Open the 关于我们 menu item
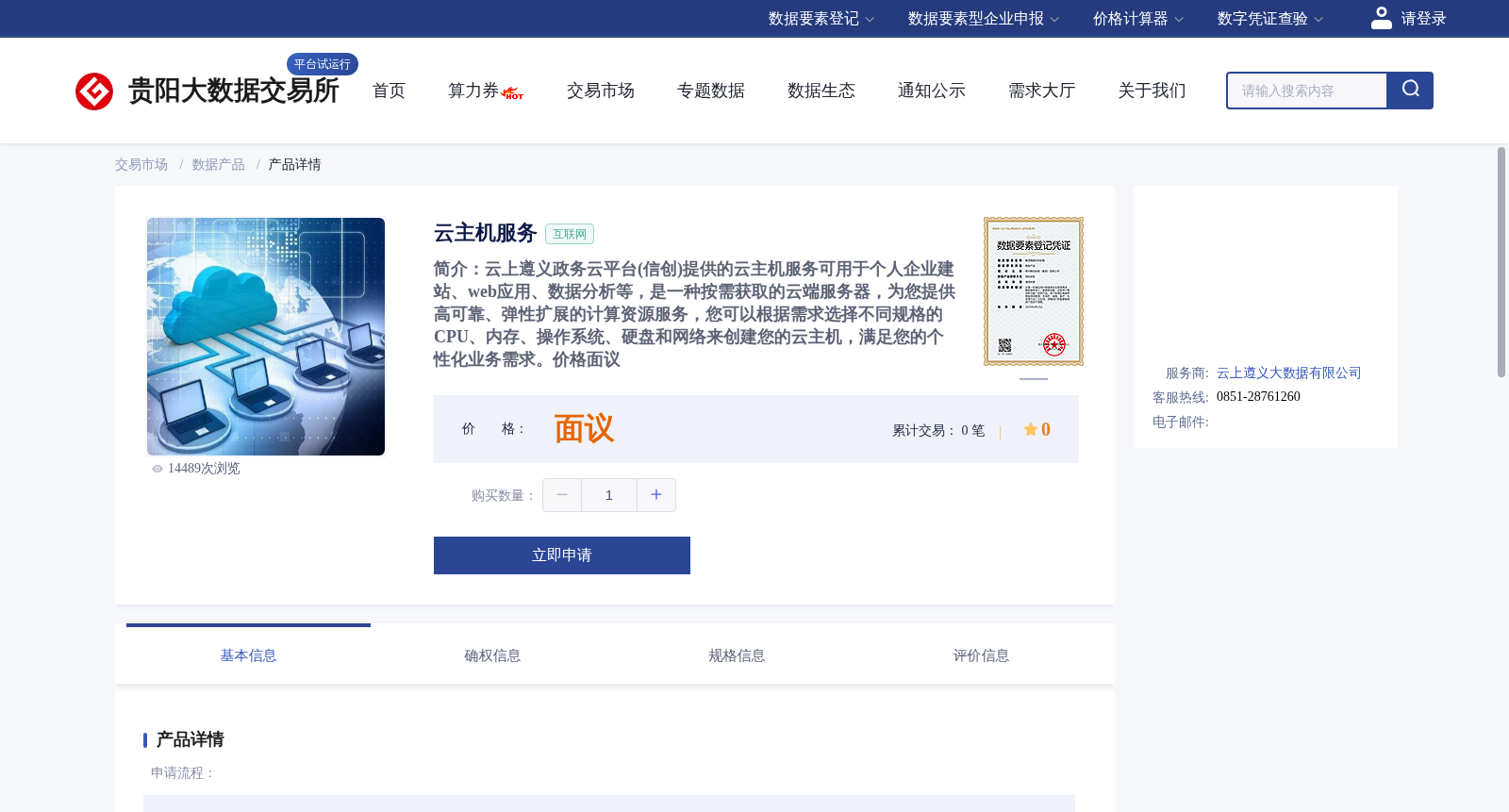 click(x=1152, y=91)
